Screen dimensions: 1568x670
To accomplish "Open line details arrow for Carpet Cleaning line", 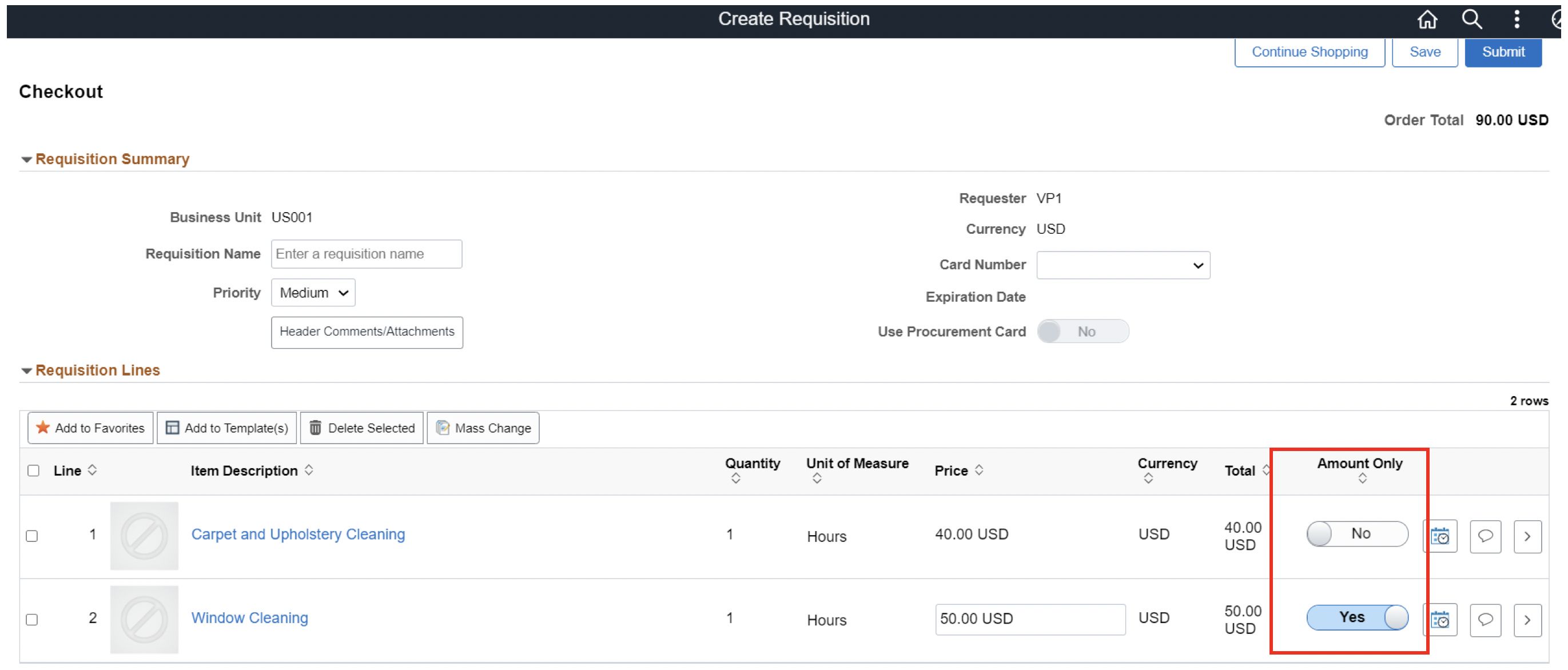I will point(1527,536).
